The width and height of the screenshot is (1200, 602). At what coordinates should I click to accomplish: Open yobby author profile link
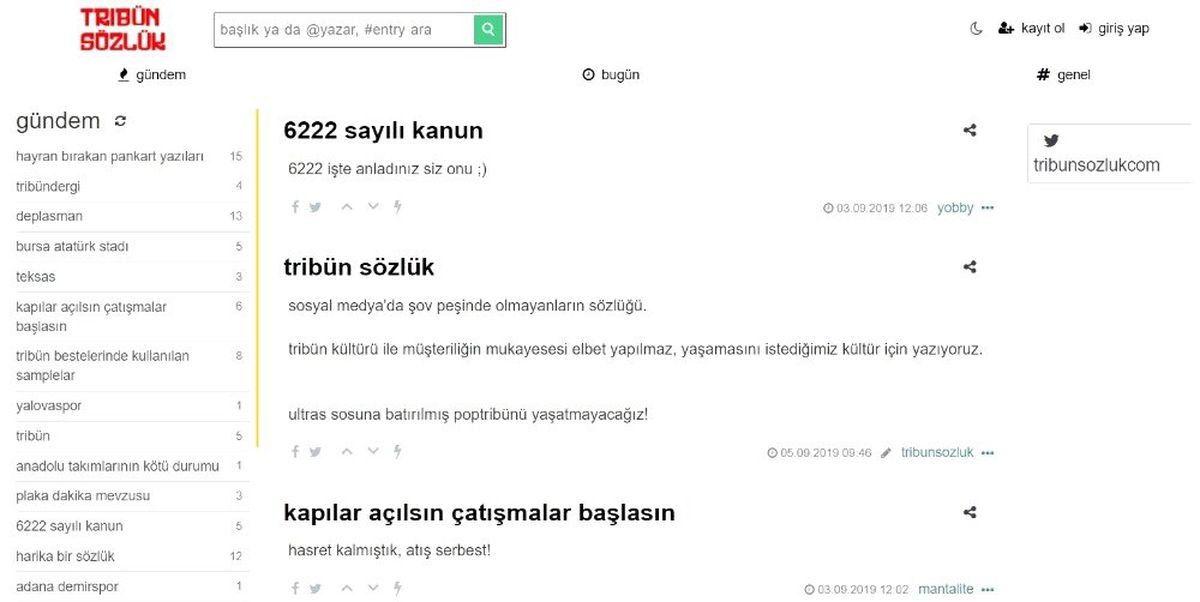(x=955, y=208)
